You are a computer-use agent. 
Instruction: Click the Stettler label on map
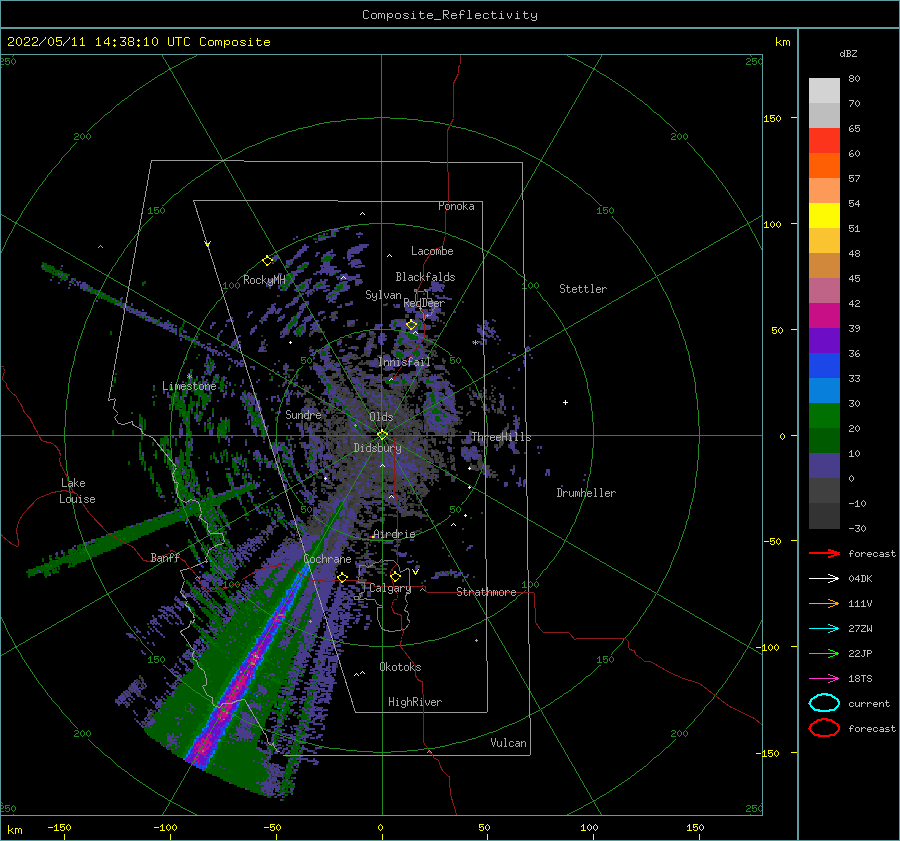[x=583, y=289]
